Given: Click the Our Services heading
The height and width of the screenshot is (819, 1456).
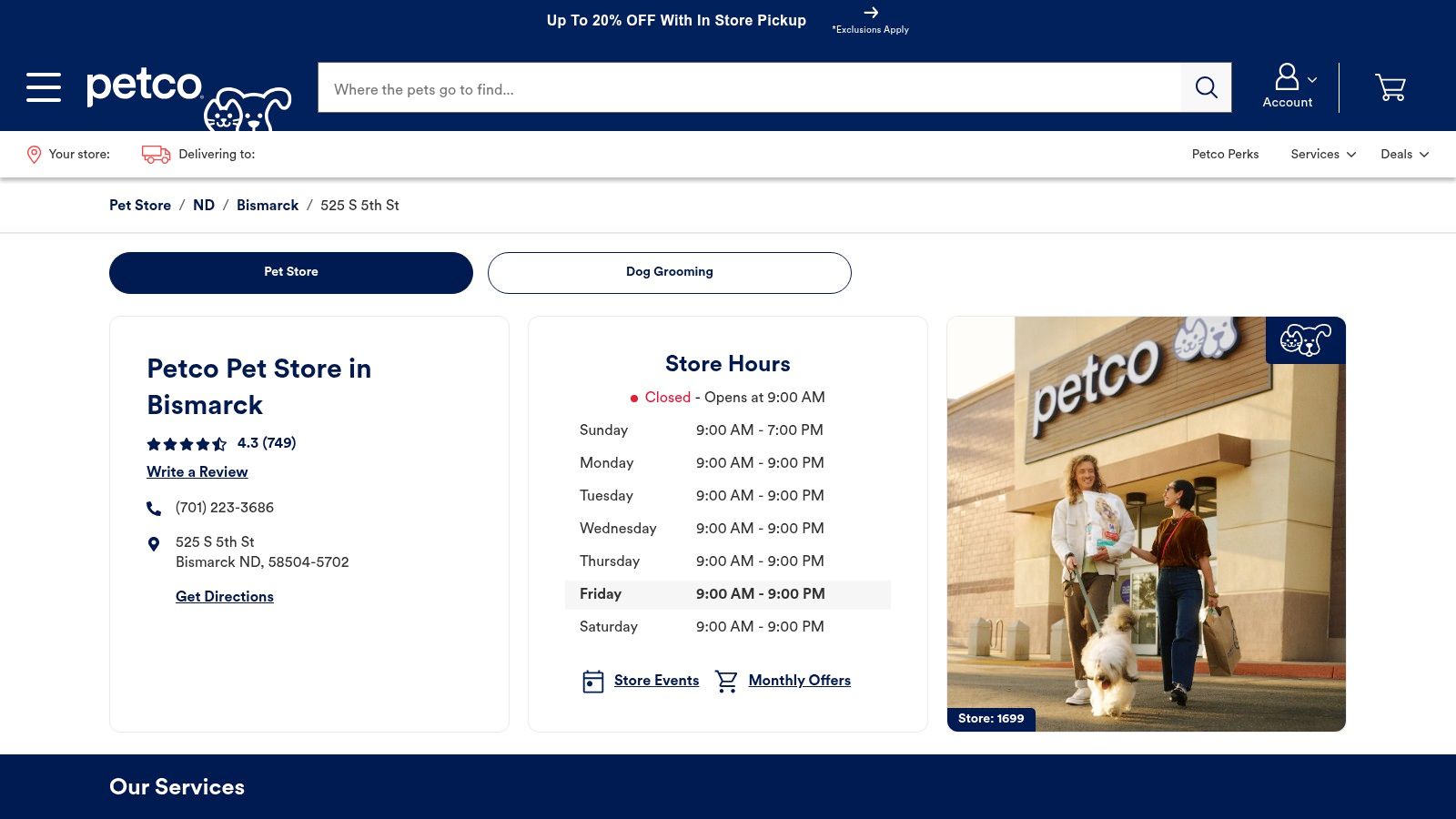Looking at the screenshot, I should 177,786.
